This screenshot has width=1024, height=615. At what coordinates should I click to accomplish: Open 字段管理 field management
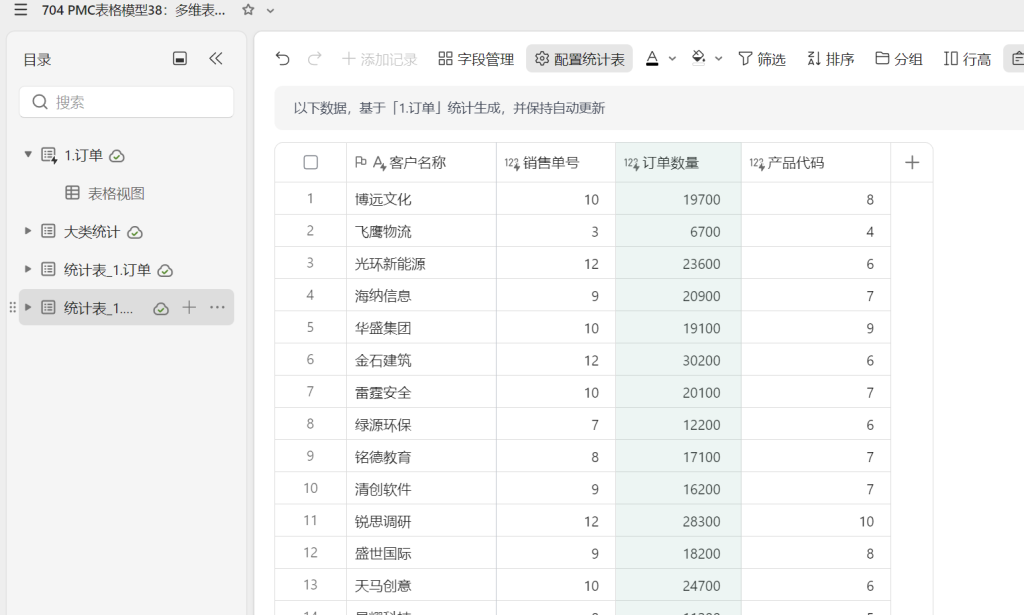coord(476,59)
